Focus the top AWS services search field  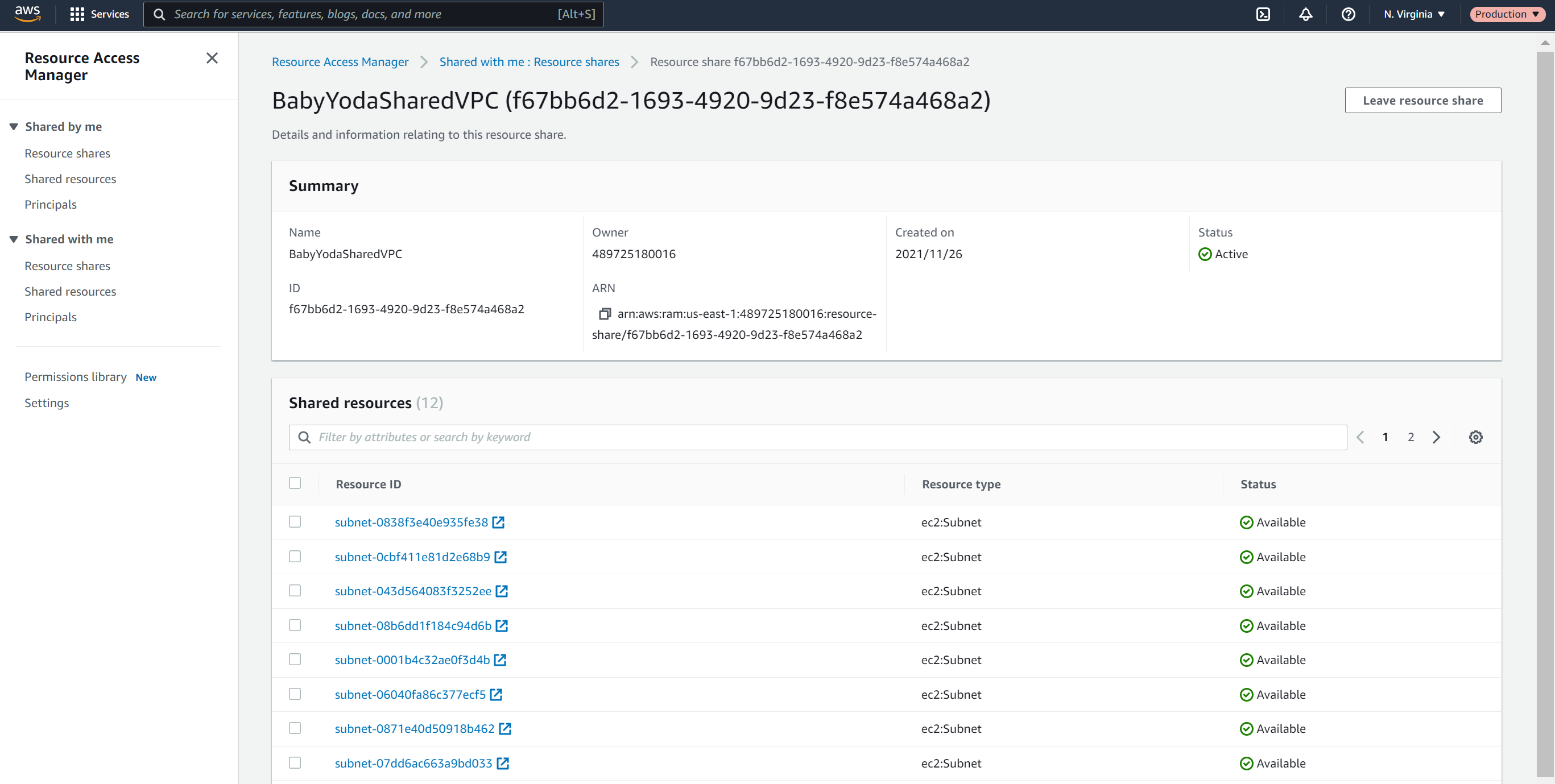point(373,14)
